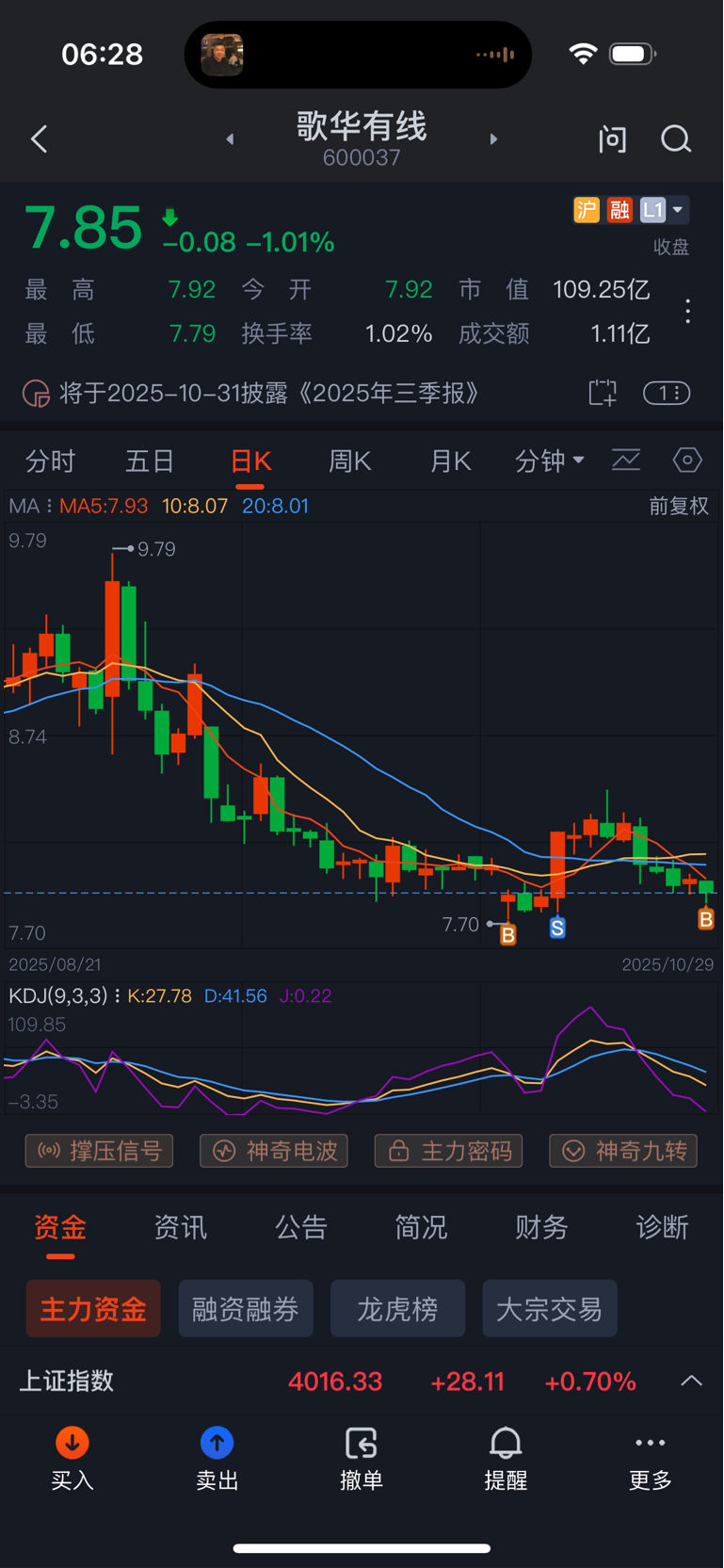Expand the 上证指数 bar chevron
Viewport: 724px width, 1568px height.
(692, 1381)
